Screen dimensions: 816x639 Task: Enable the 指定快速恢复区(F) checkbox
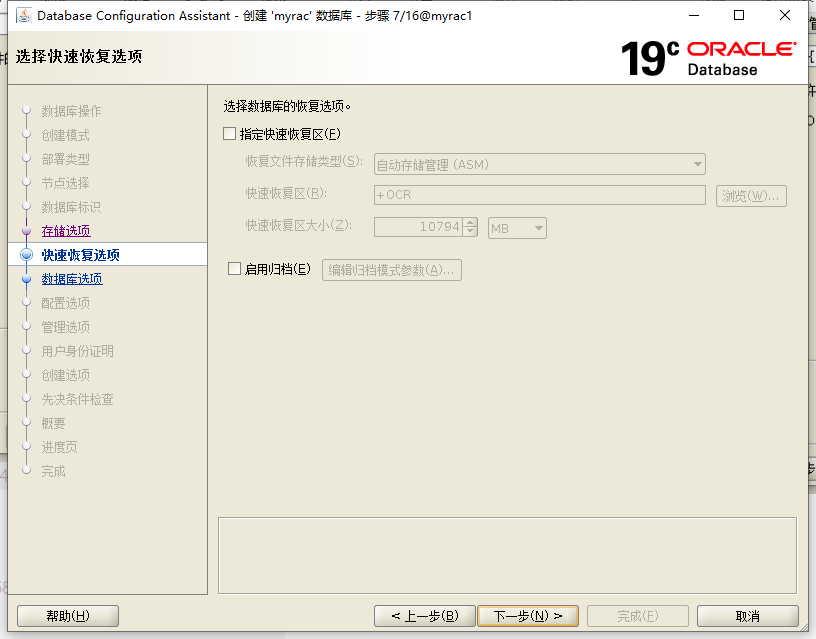(x=228, y=133)
